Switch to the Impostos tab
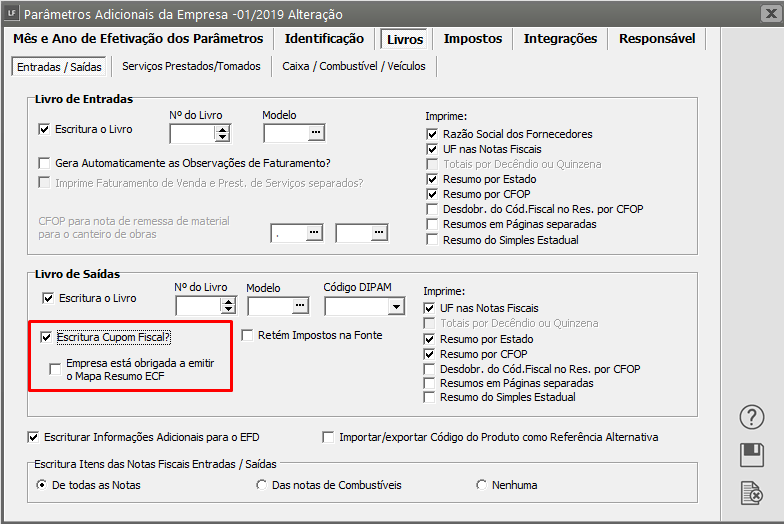The width and height of the screenshot is (784, 524). pos(472,39)
